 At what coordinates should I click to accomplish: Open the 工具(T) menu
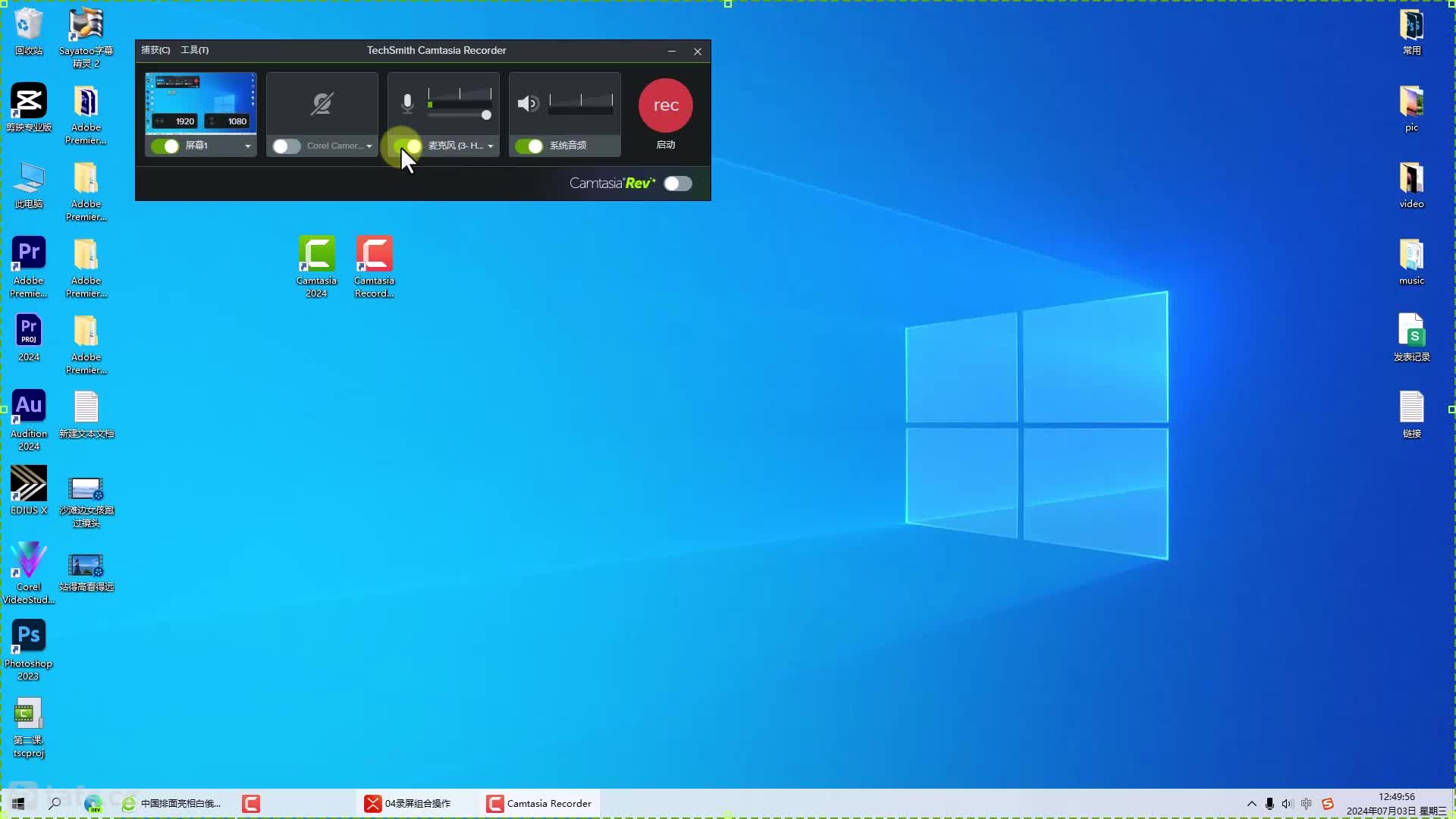click(x=195, y=50)
